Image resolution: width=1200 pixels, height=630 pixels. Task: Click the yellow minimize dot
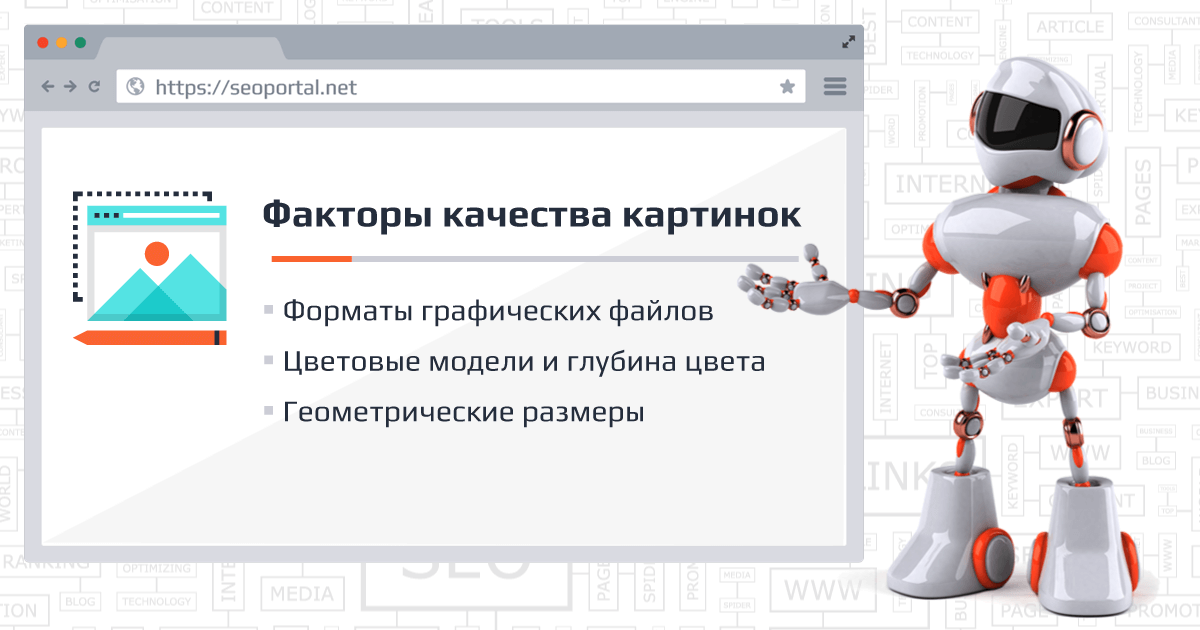(x=61, y=43)
